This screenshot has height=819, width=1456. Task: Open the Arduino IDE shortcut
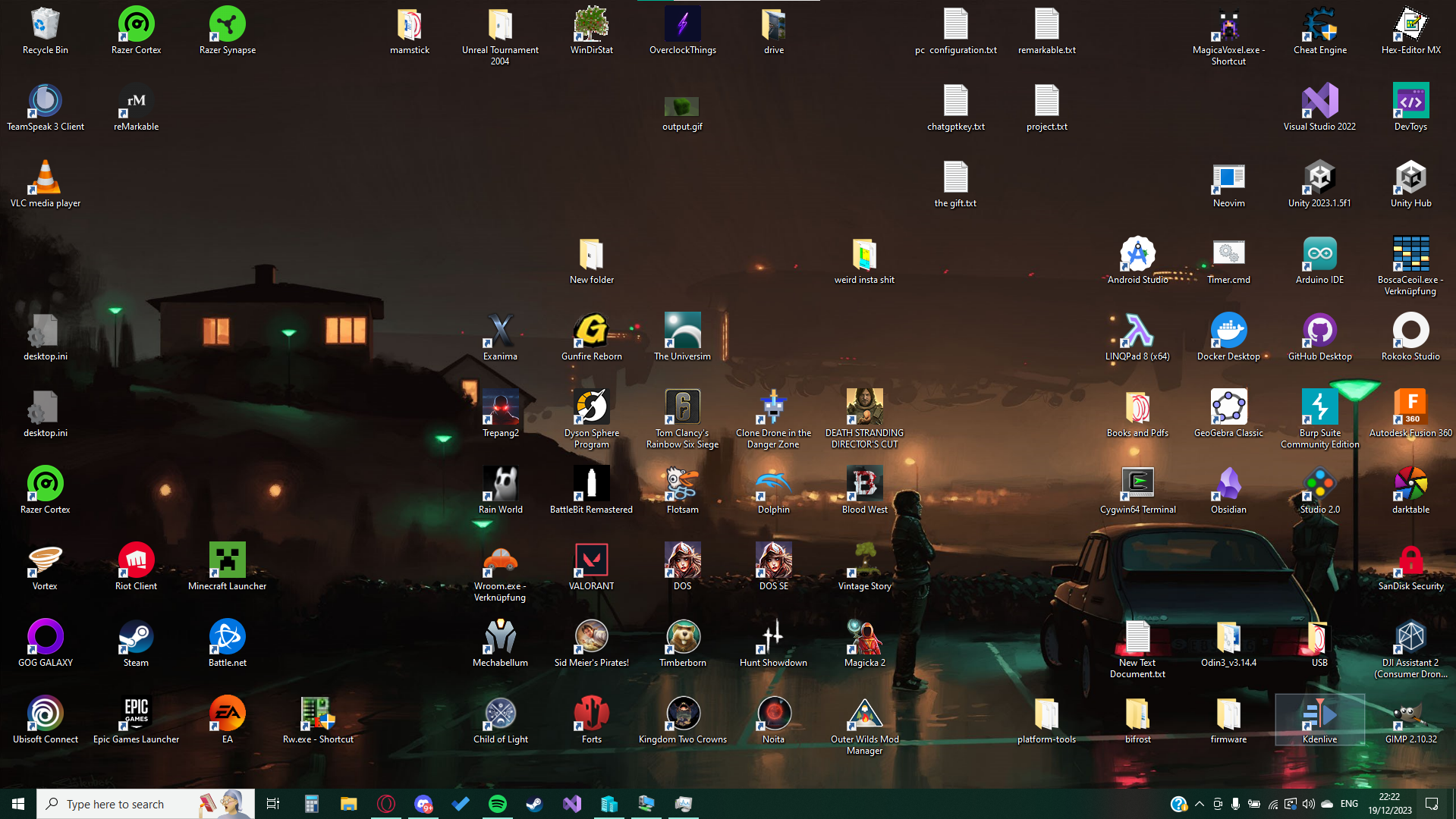(1320, 260)
